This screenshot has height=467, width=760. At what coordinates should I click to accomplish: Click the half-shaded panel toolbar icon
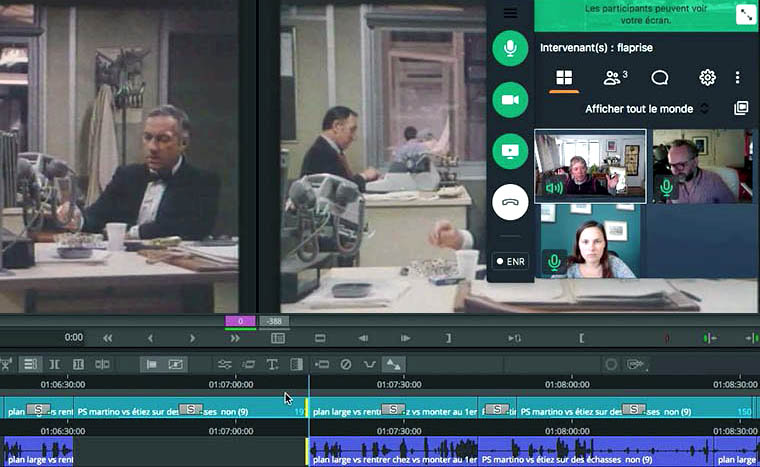pyautogui.click(x=297, y=364)
